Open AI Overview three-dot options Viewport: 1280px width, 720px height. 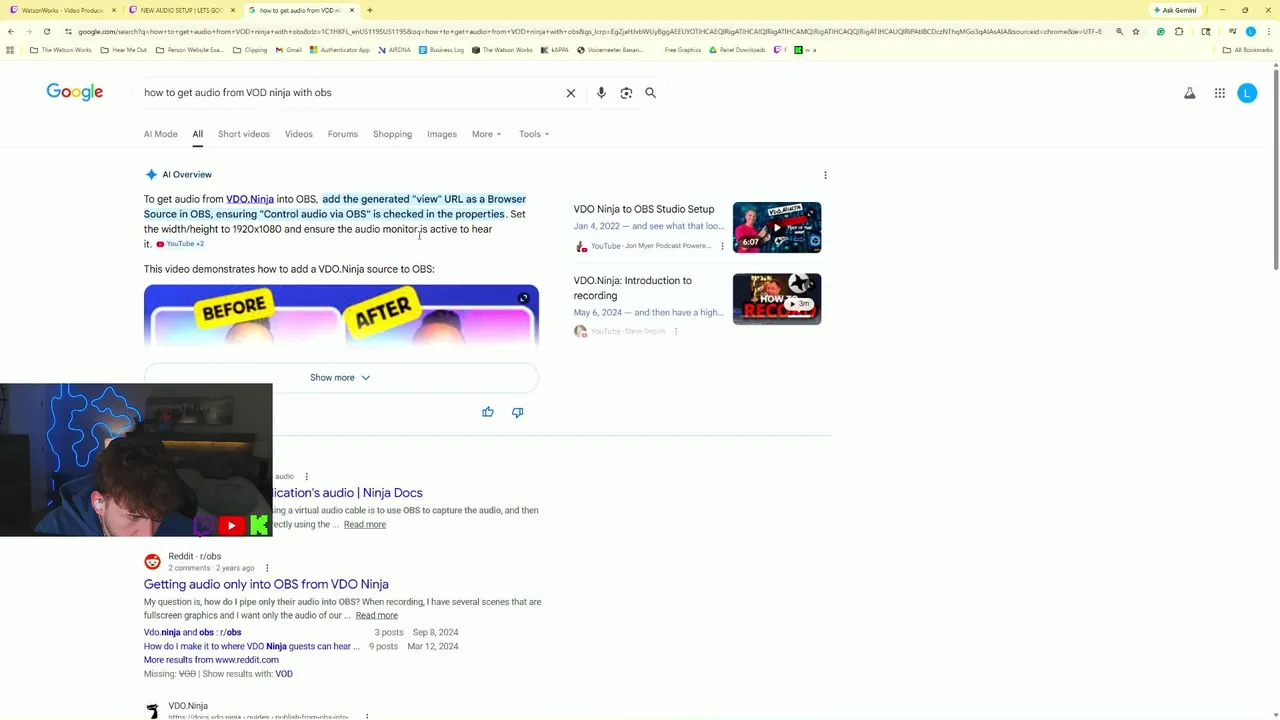tap(825, 175)
